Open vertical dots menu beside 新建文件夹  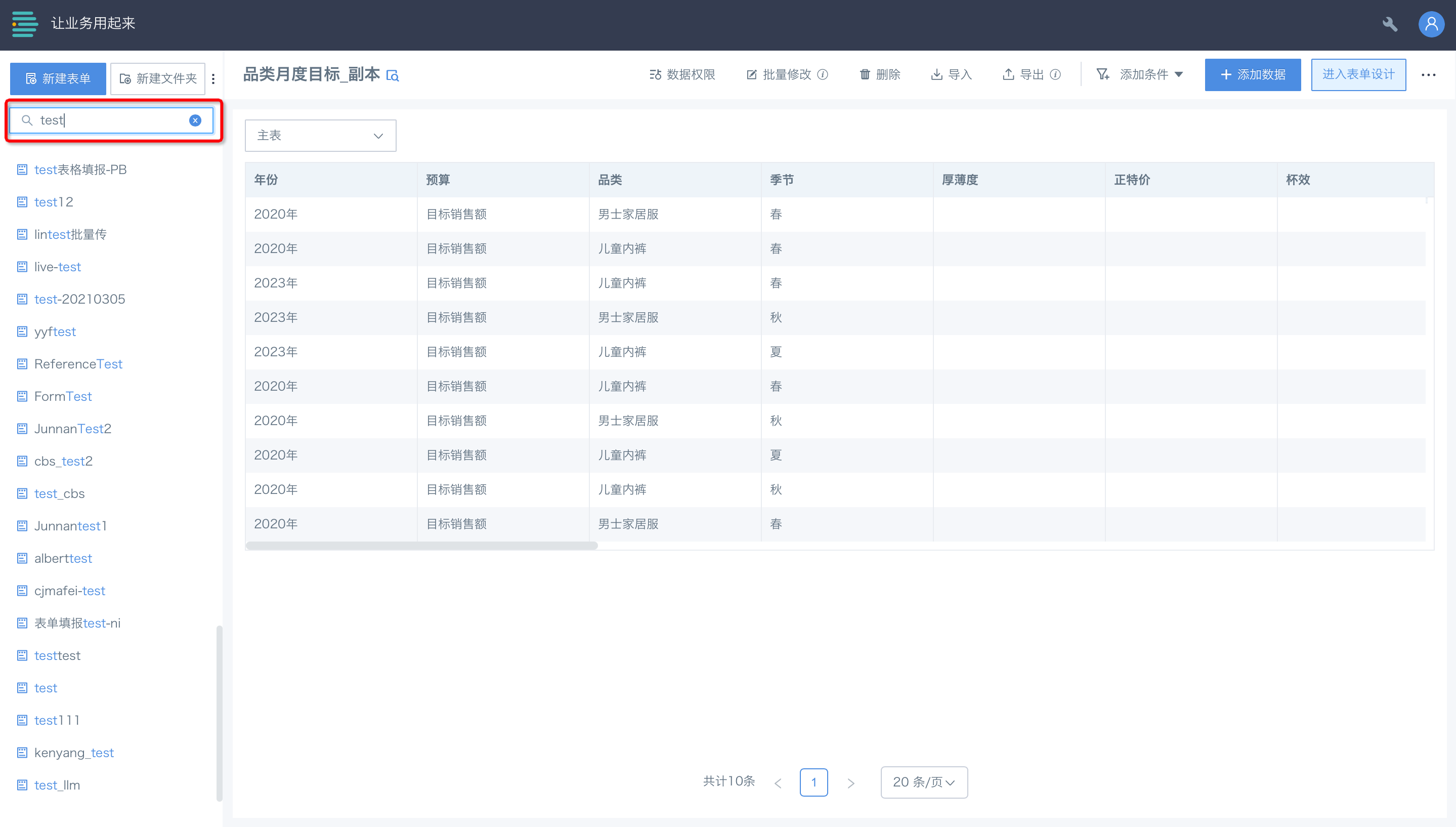(x=213, y=79)
